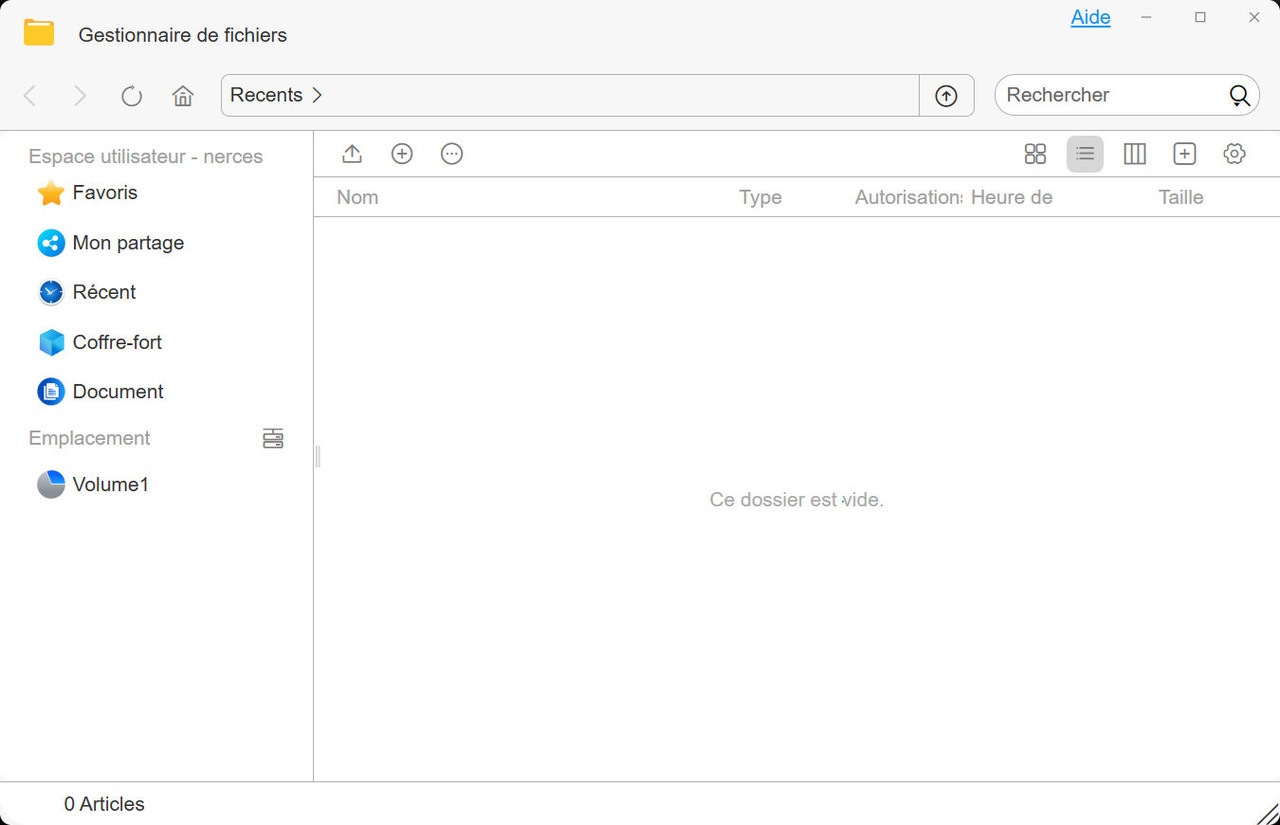
Task: Click the circled plus create icon
Action: click(402, 154)
